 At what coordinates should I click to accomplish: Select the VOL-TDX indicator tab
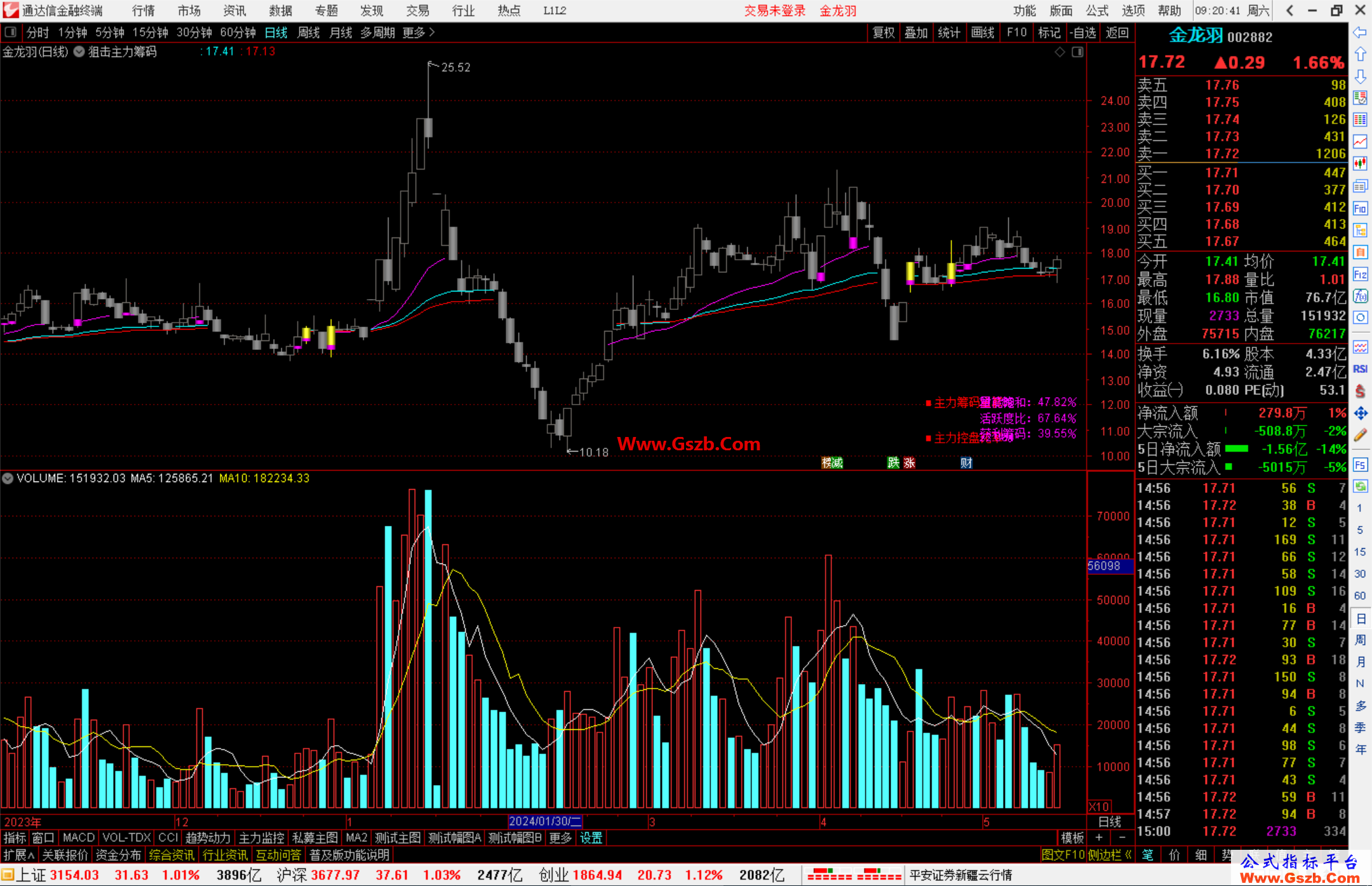126,838
